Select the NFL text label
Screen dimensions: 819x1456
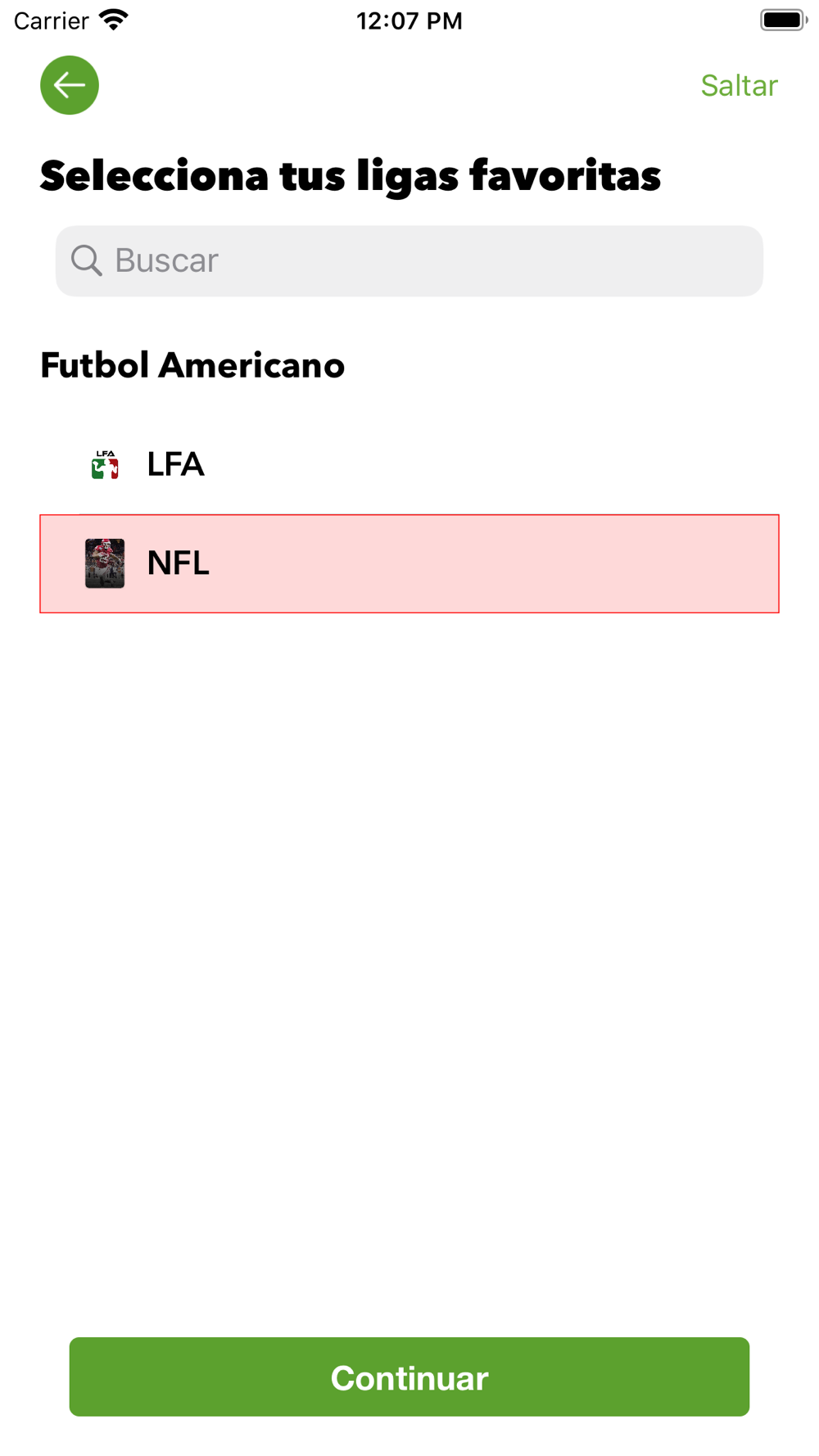(x=179, y=563)
